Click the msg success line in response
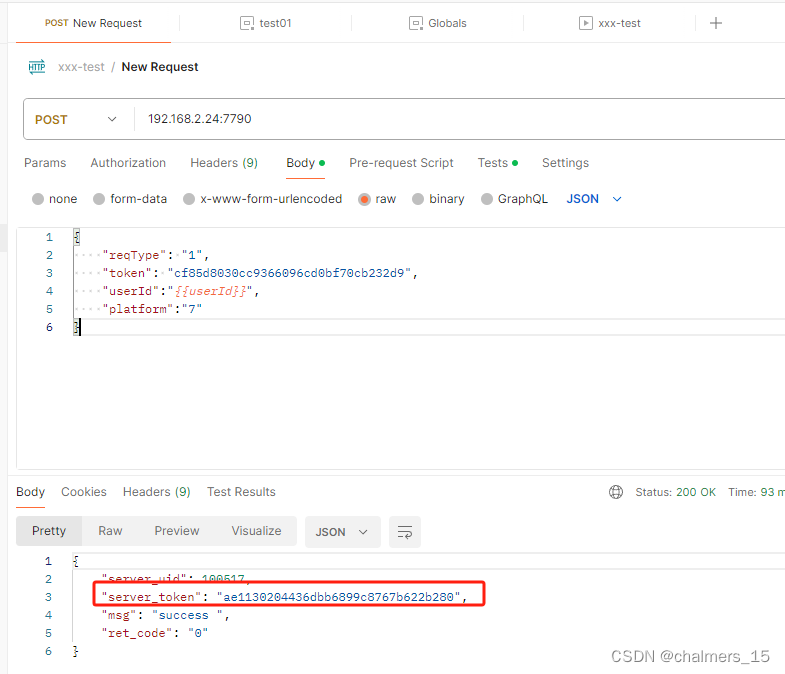Image resolution: width=785 pixels, height=674 pixels. pos(165,615)
